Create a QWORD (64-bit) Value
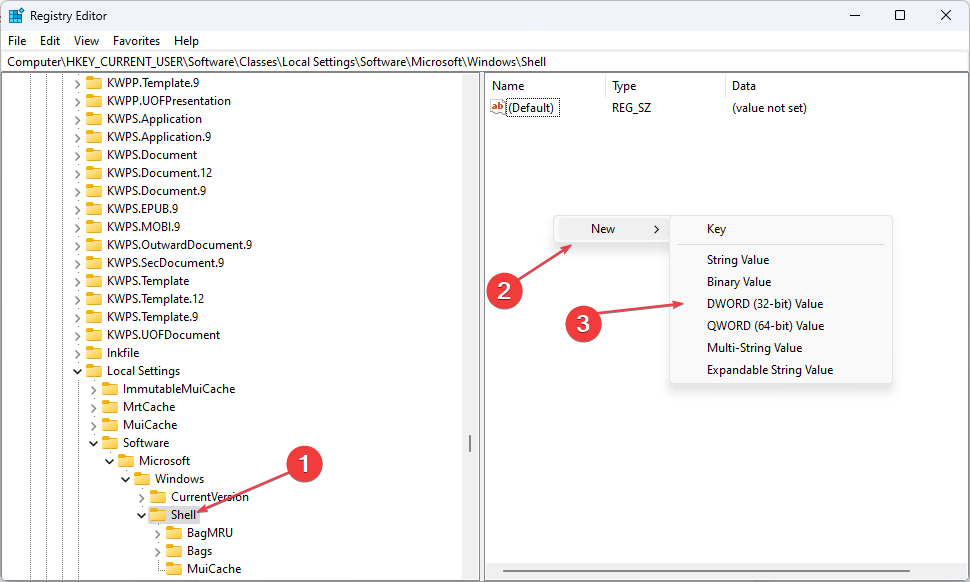 coord(781,326)
